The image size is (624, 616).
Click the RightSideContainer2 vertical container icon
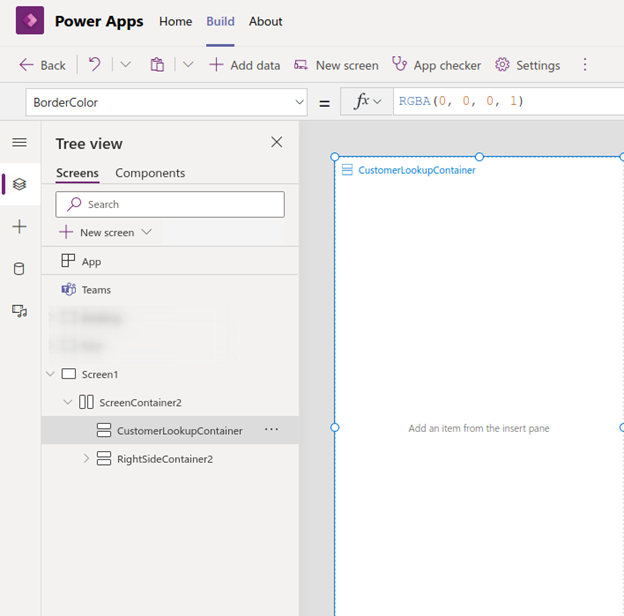(x=104, y=458)
